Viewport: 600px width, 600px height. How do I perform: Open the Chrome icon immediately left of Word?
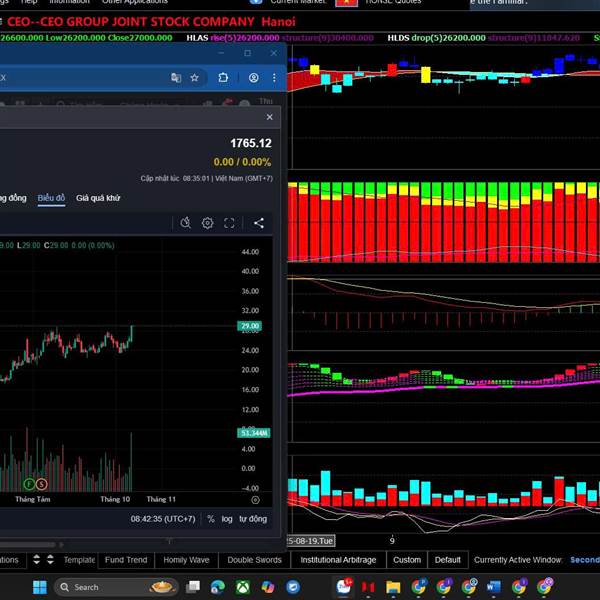[x=469, y=586]
